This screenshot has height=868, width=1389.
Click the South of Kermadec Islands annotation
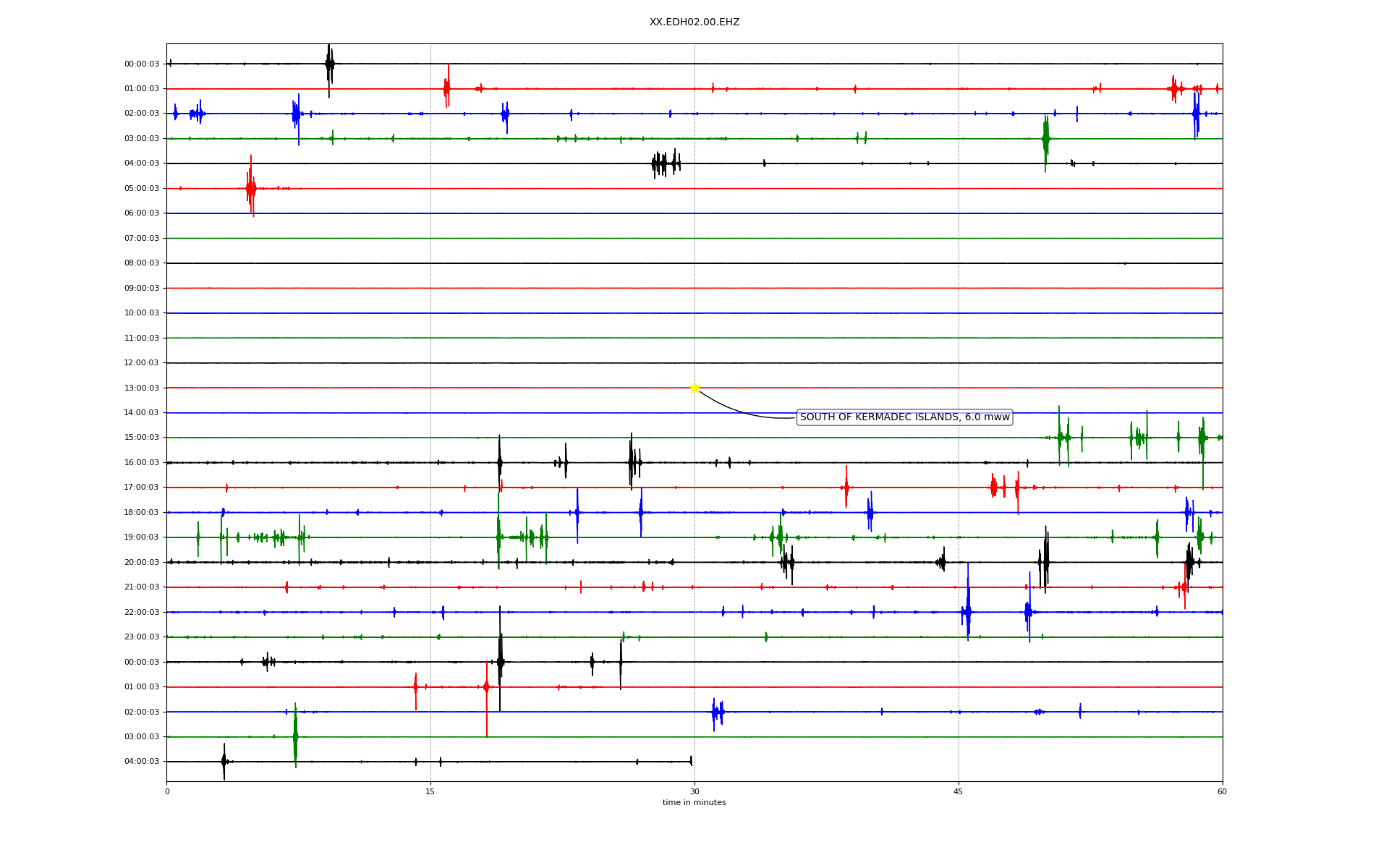pyautogui.click(x=904, y=417)
